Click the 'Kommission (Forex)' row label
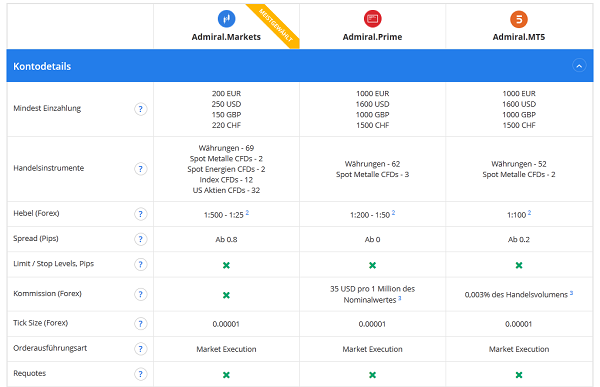Viewport: 600px width, 387px height. coord(47,294)
